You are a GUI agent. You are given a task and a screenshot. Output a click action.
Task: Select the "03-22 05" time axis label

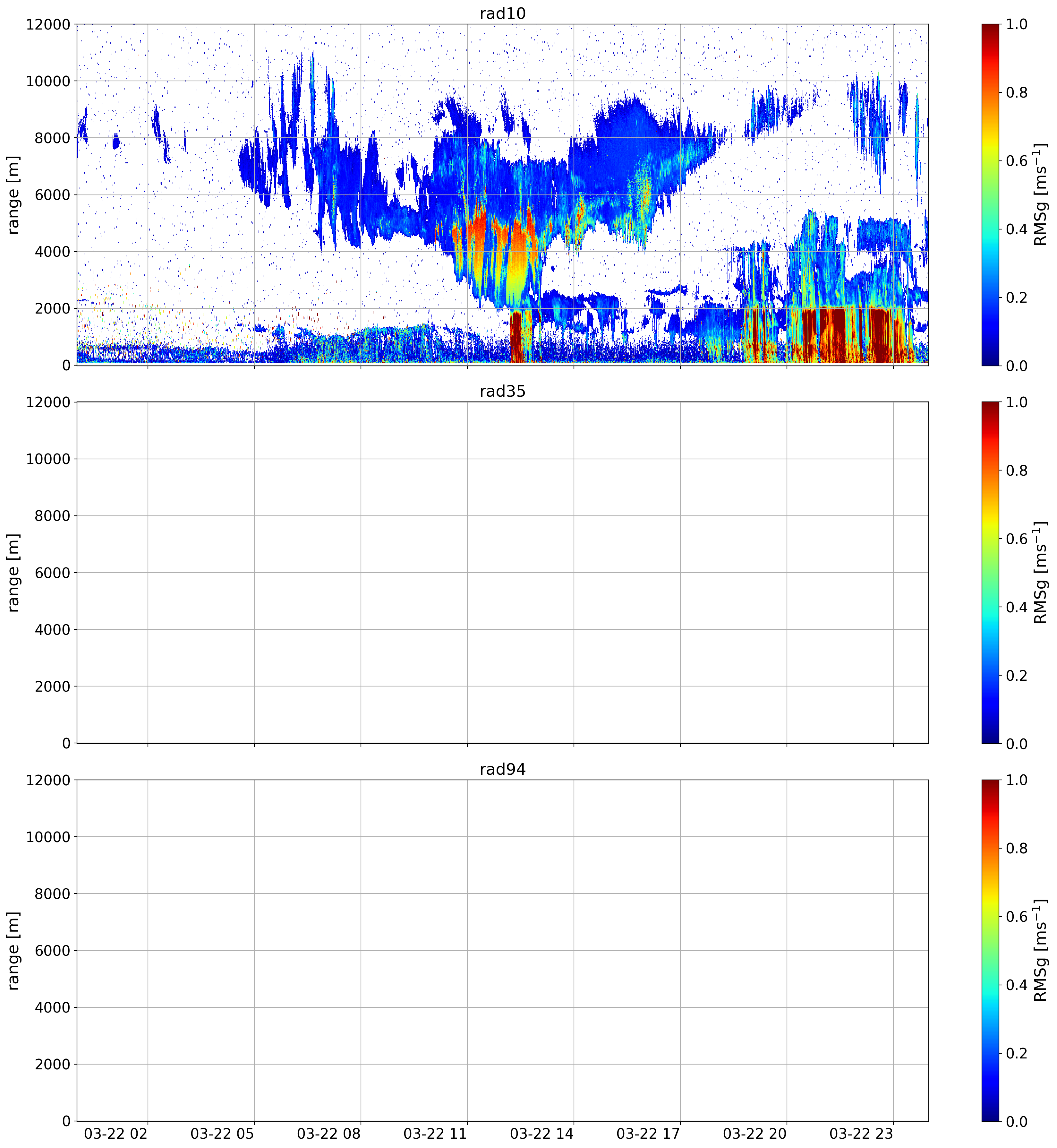223,1134
